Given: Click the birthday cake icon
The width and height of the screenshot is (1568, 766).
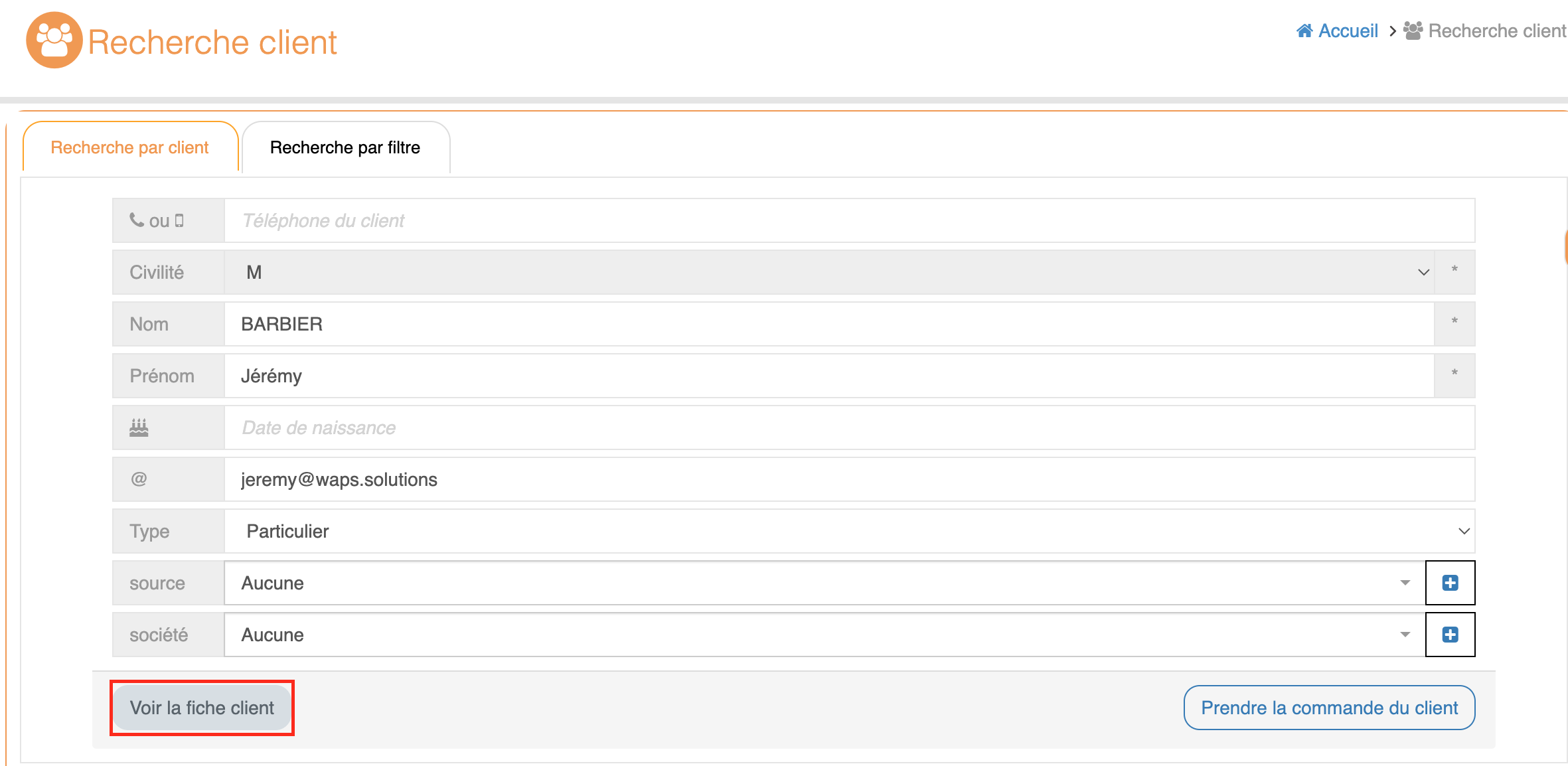Looking at the screenshot, I should pyautogui.click(x=139, y=428).
